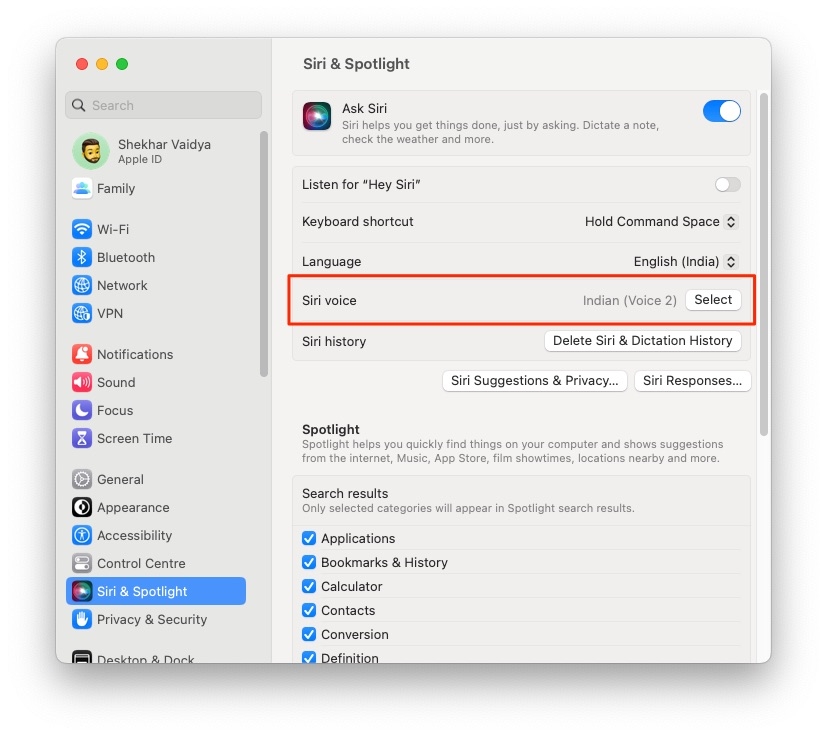Click the General gear icon
This screenshot has width=827, height=737.
tap(82, 479)
